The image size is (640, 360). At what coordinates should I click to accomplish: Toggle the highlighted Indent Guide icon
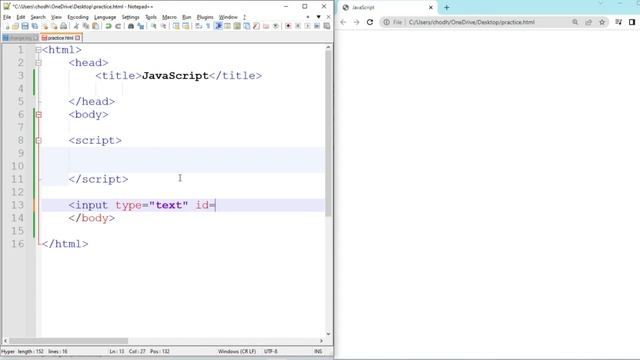point(218,26)
